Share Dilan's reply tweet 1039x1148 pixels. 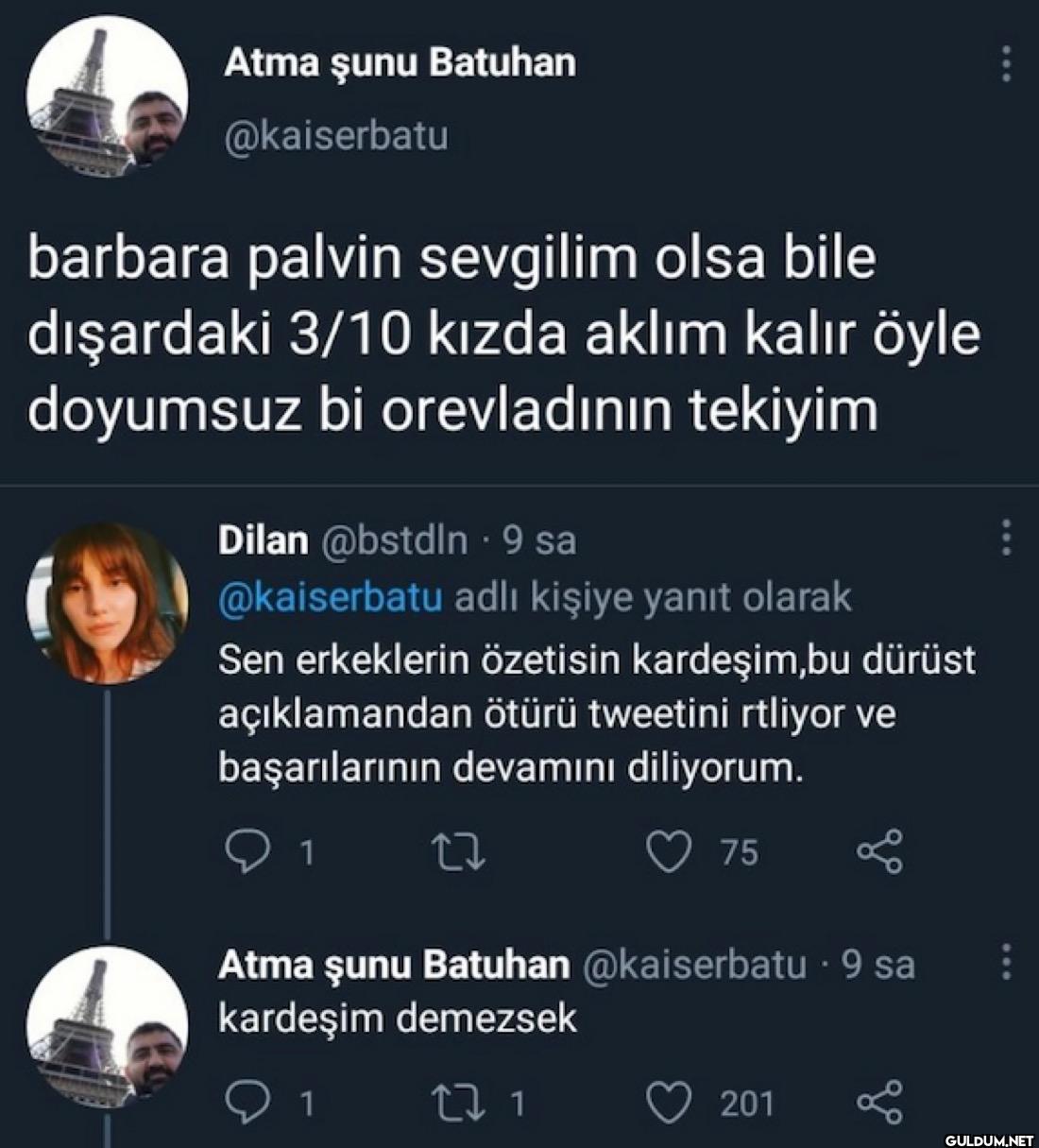[879, 852]
